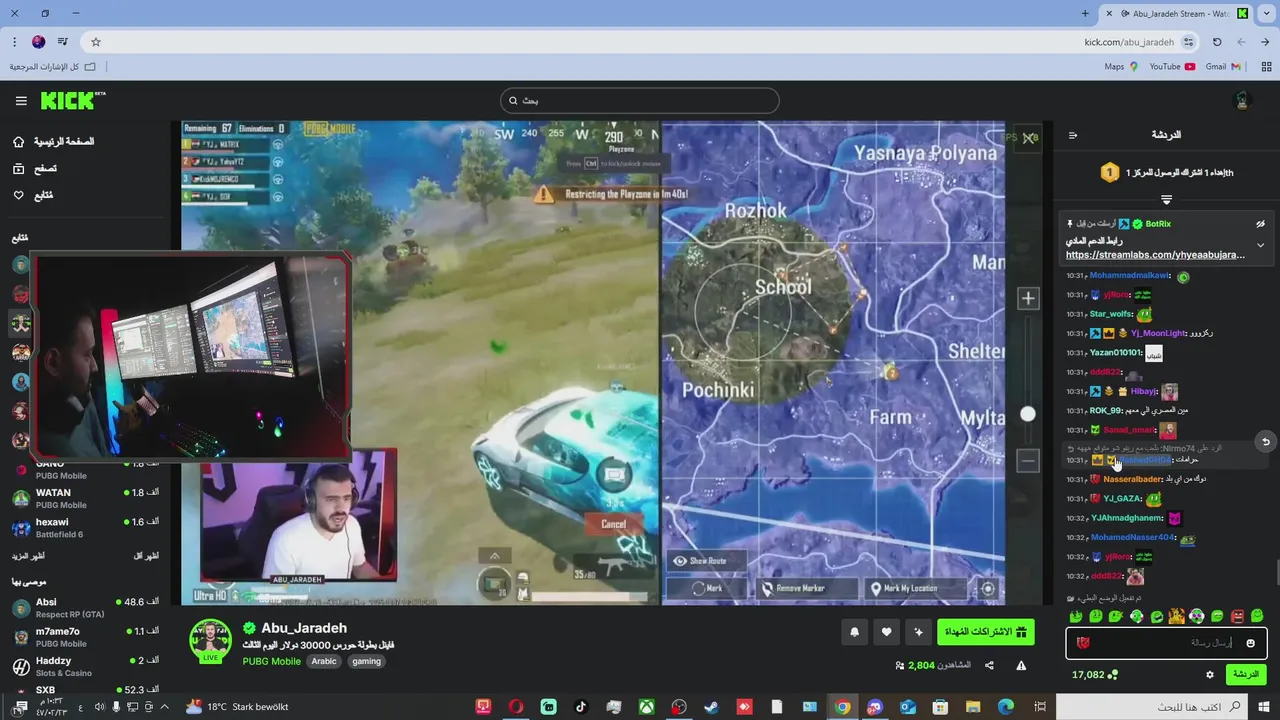Open the Xbox taskbar icon

click(x=647, y=707)
